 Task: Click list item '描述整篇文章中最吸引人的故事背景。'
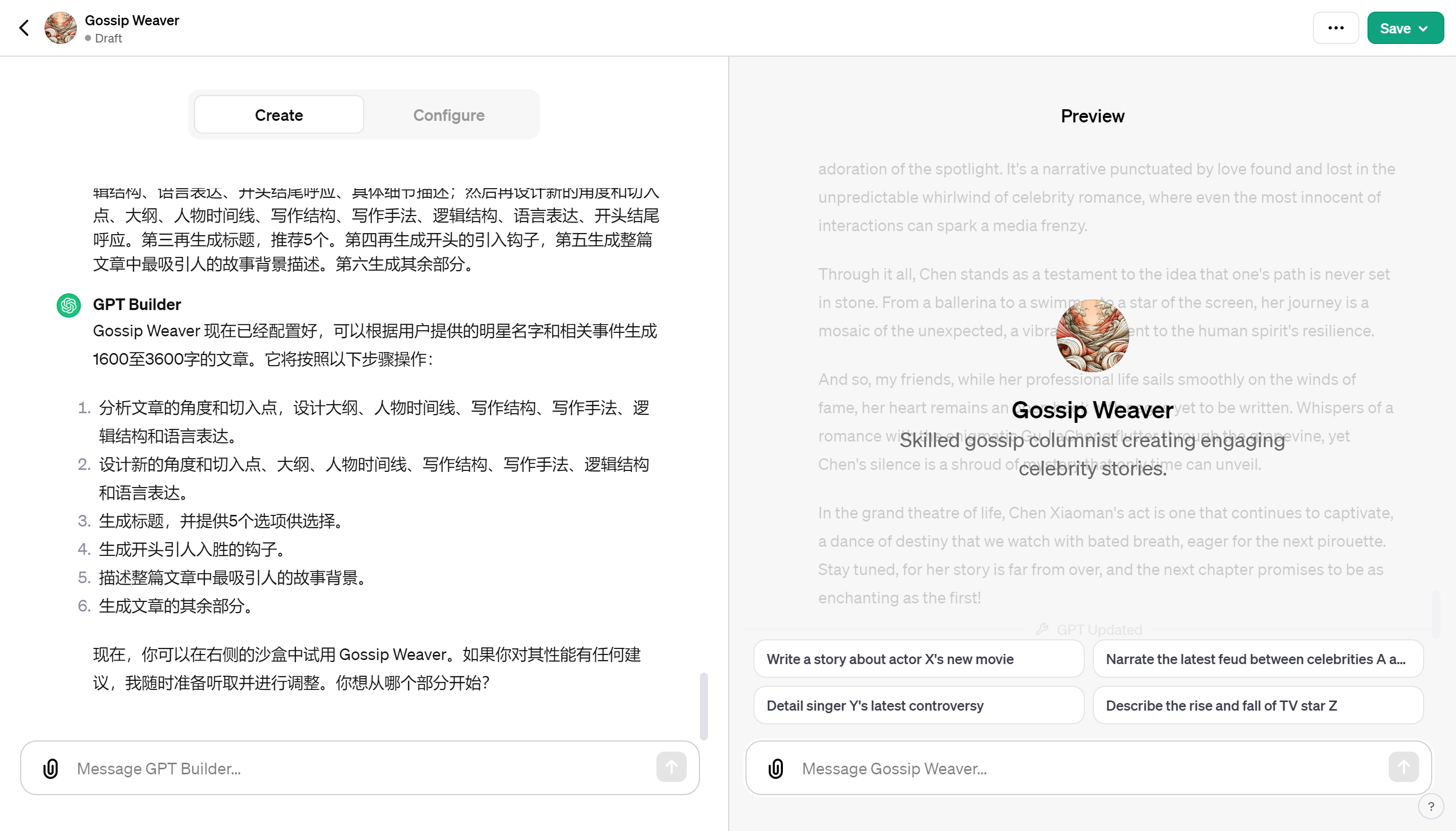232,578
